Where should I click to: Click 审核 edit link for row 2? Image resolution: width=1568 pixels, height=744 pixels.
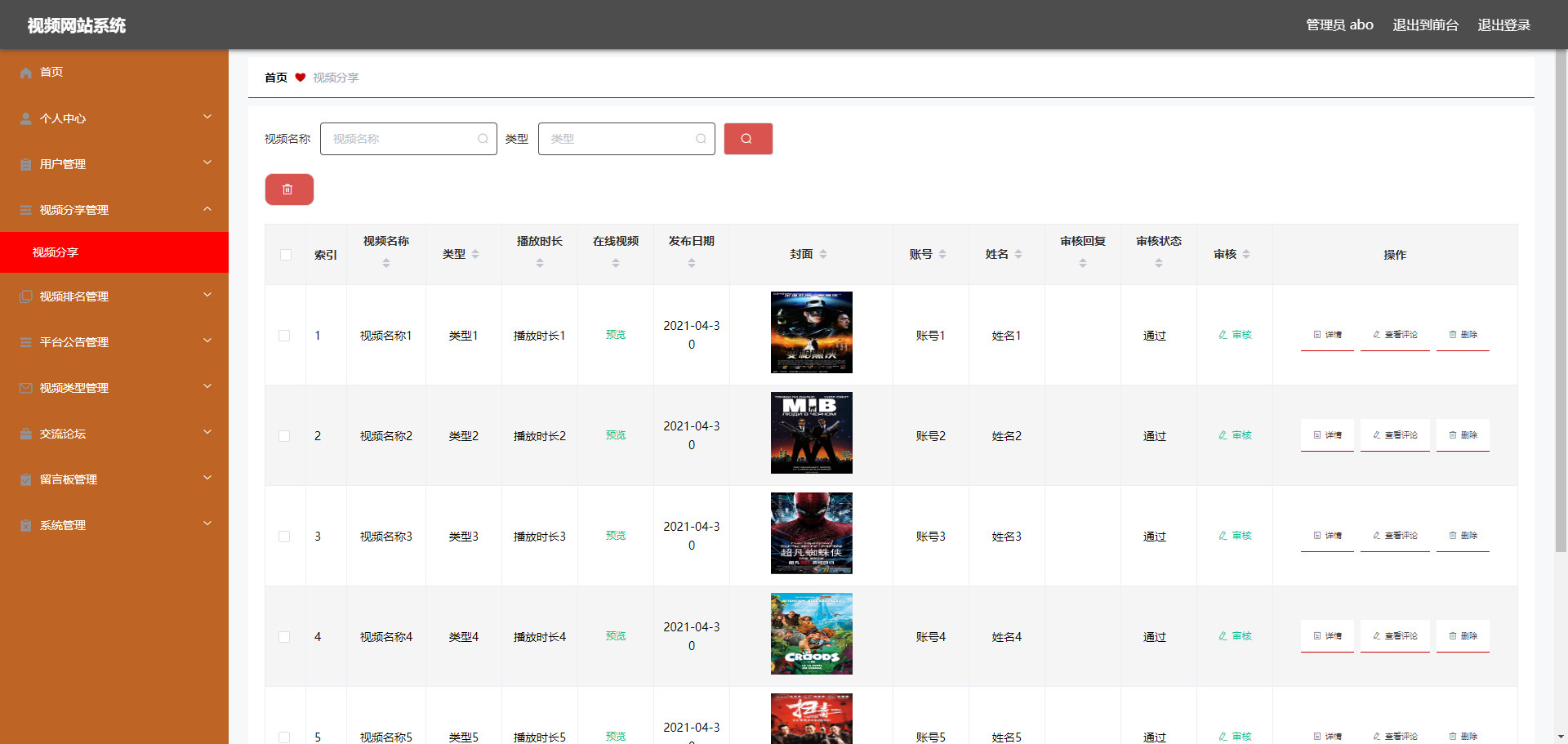pos(1235,435)
